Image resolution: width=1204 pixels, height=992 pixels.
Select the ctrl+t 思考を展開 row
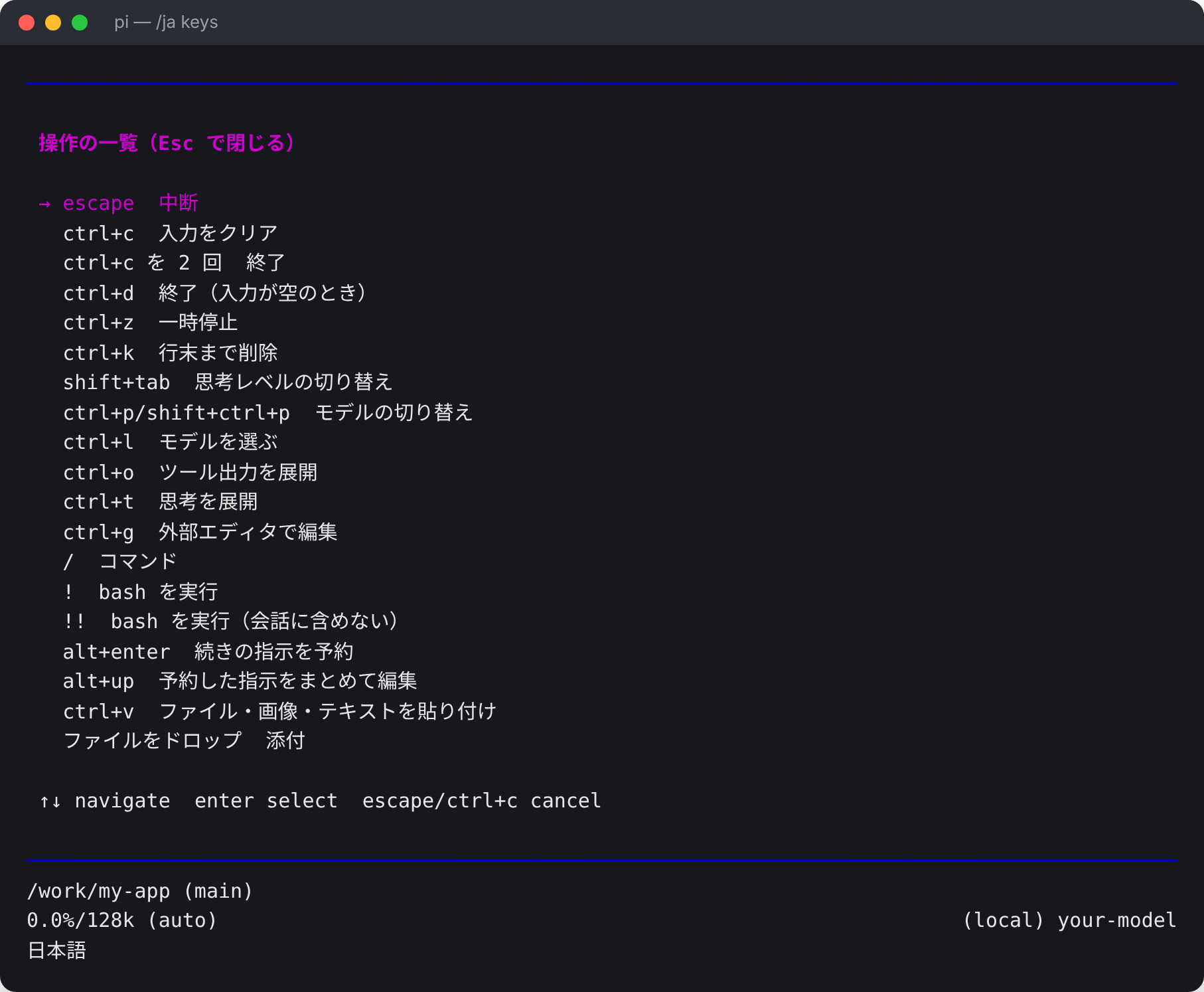point(161,502)
